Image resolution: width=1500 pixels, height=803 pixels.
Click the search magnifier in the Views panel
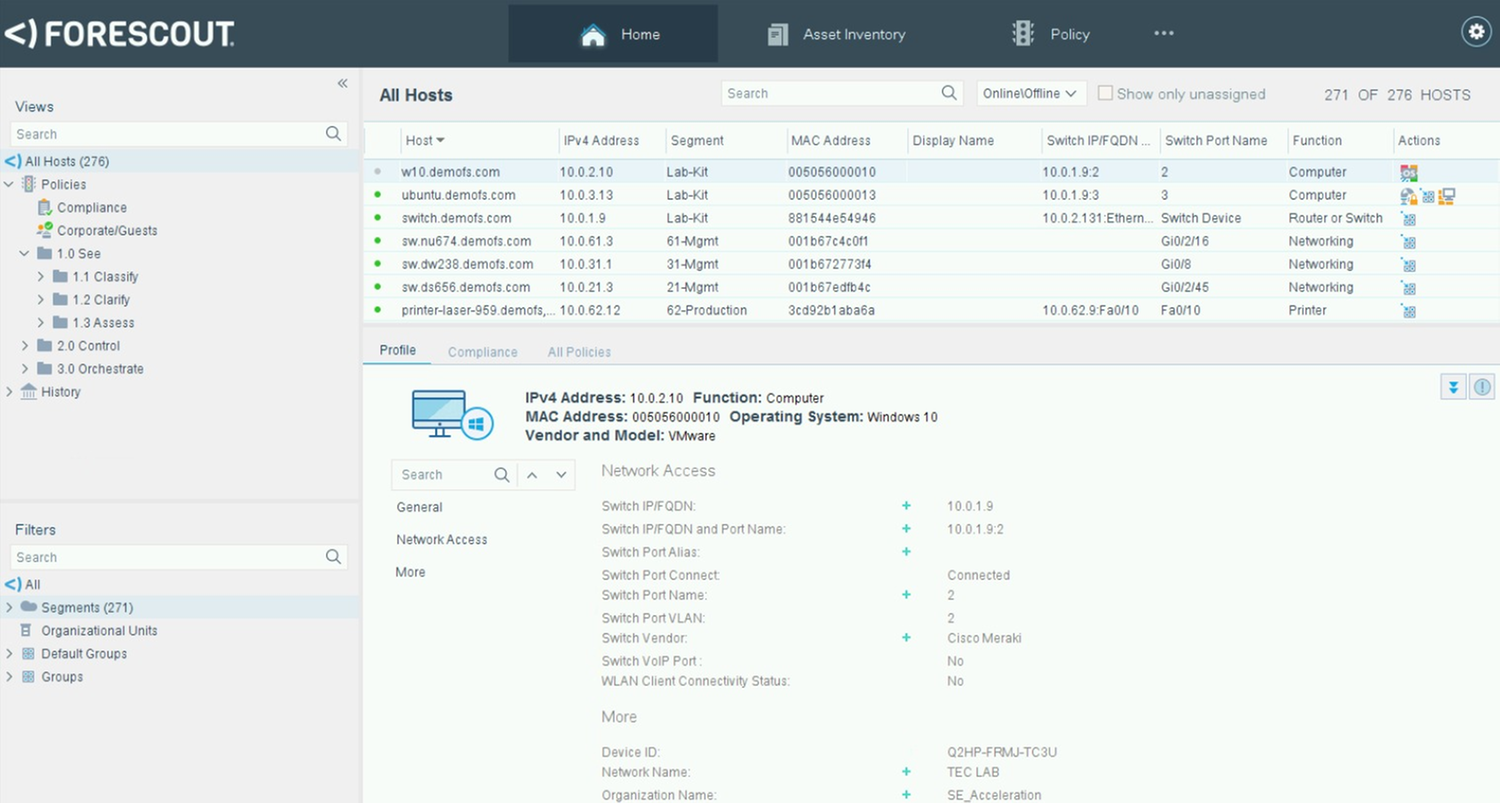[333, 133]
